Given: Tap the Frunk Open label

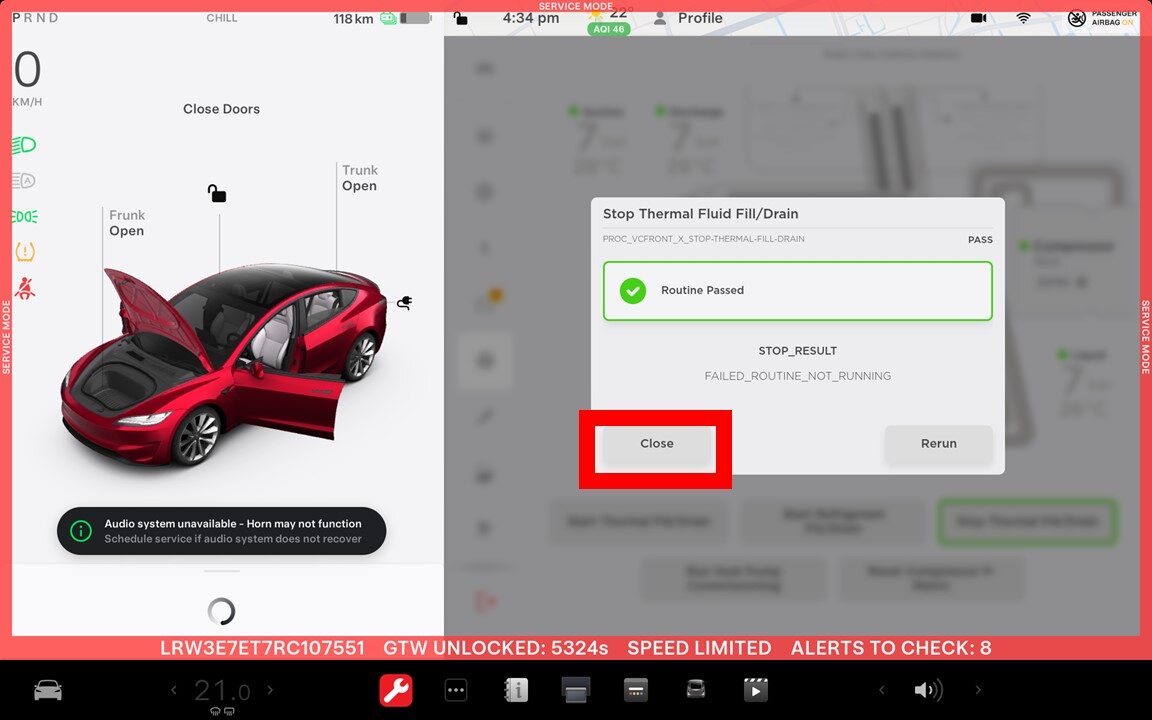Looking at the screenshot, I should click(127, 223).
